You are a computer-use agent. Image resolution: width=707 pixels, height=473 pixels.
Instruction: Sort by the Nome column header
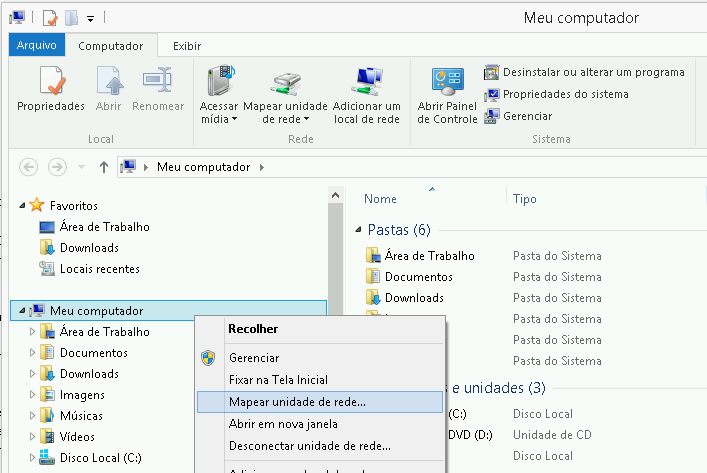click(381, 199)
